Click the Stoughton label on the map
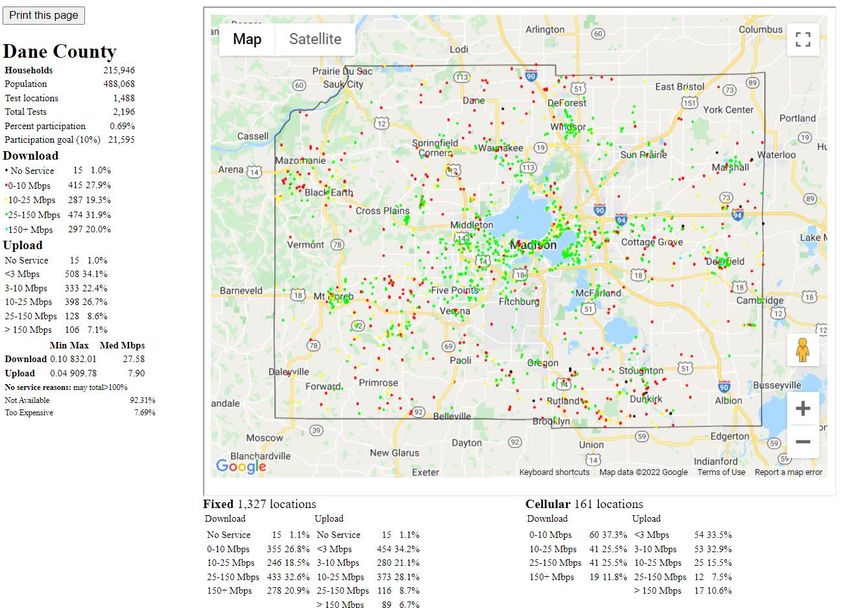850x608 pixels. pyautogui.click(x=641, y=371)
